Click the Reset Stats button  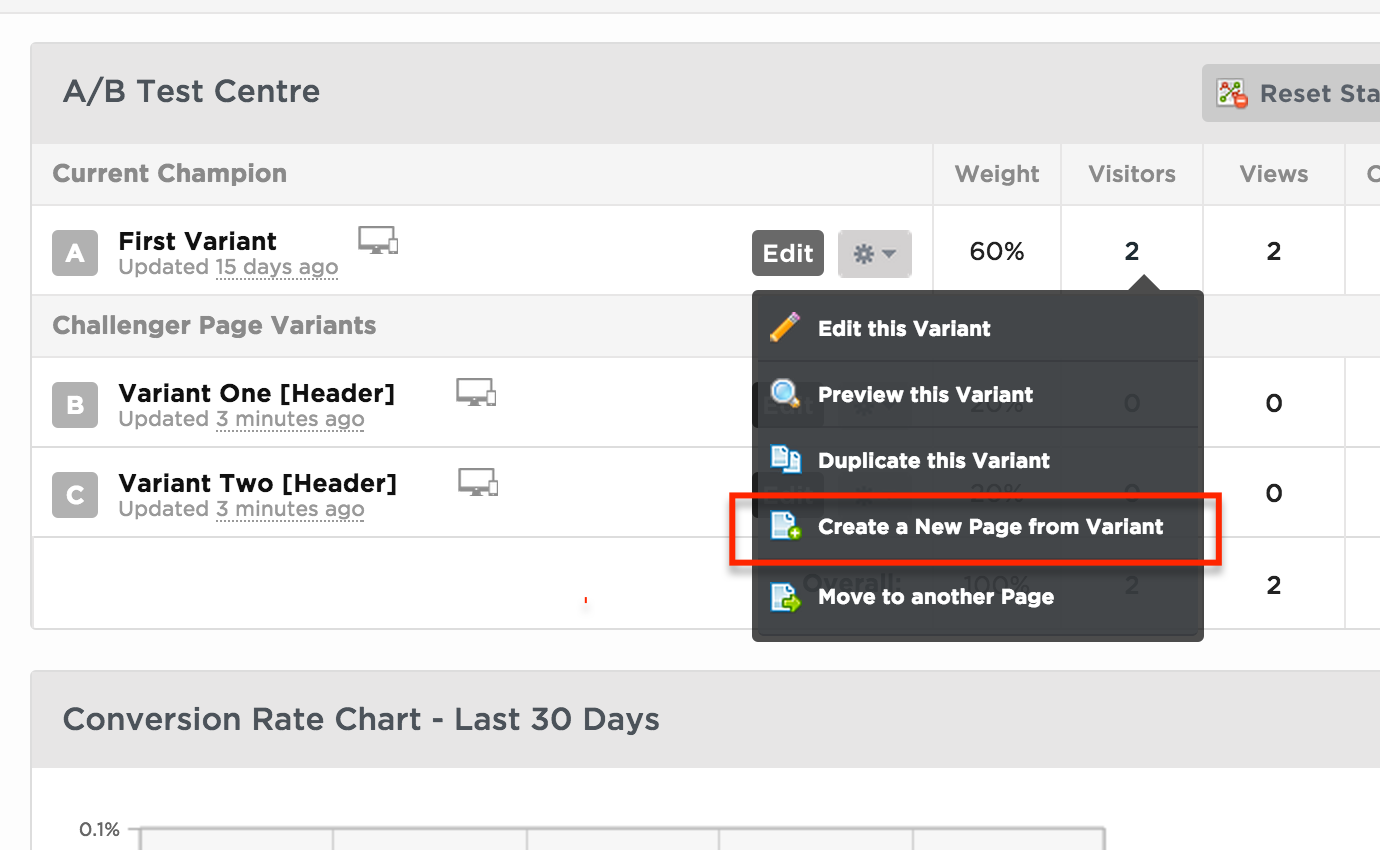1291,93
